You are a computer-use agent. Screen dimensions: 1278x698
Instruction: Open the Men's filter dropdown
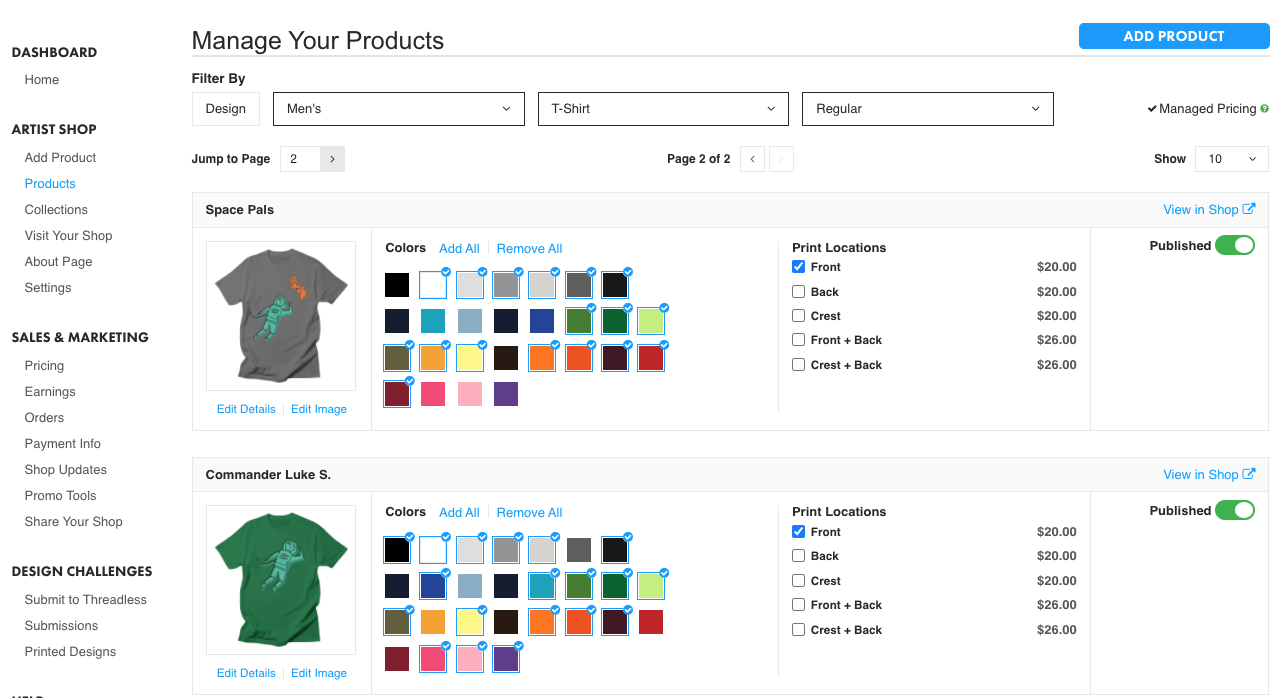(x=399, y=109)
